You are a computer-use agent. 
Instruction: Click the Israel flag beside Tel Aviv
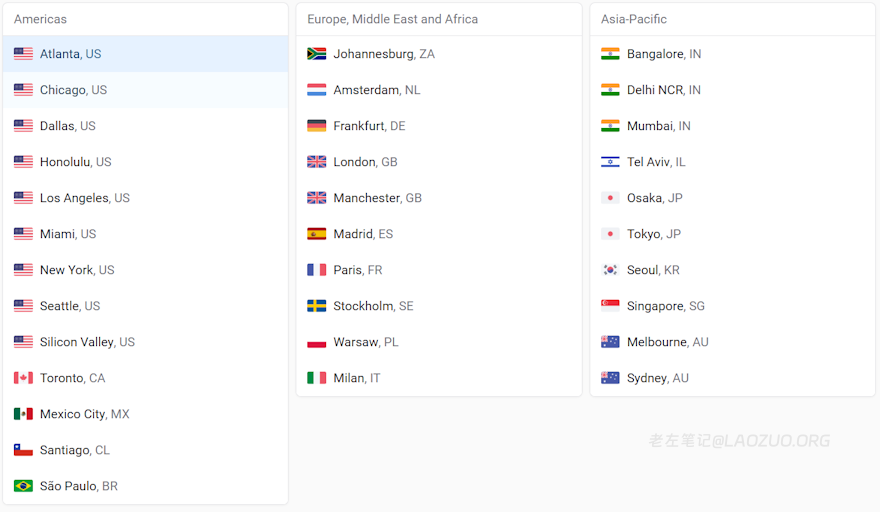point(610,162)
